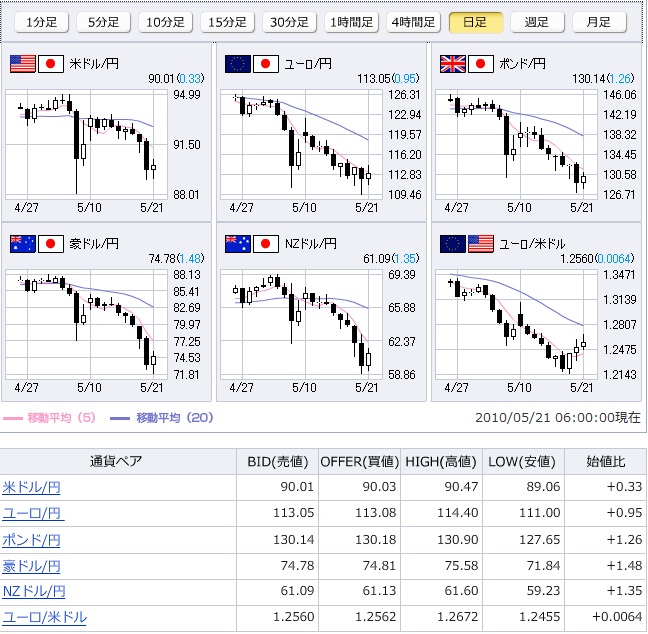Click the New Zealand flag on NZドル/円 chart
This screenshot has height=634, width=648.
click(238, 243)
